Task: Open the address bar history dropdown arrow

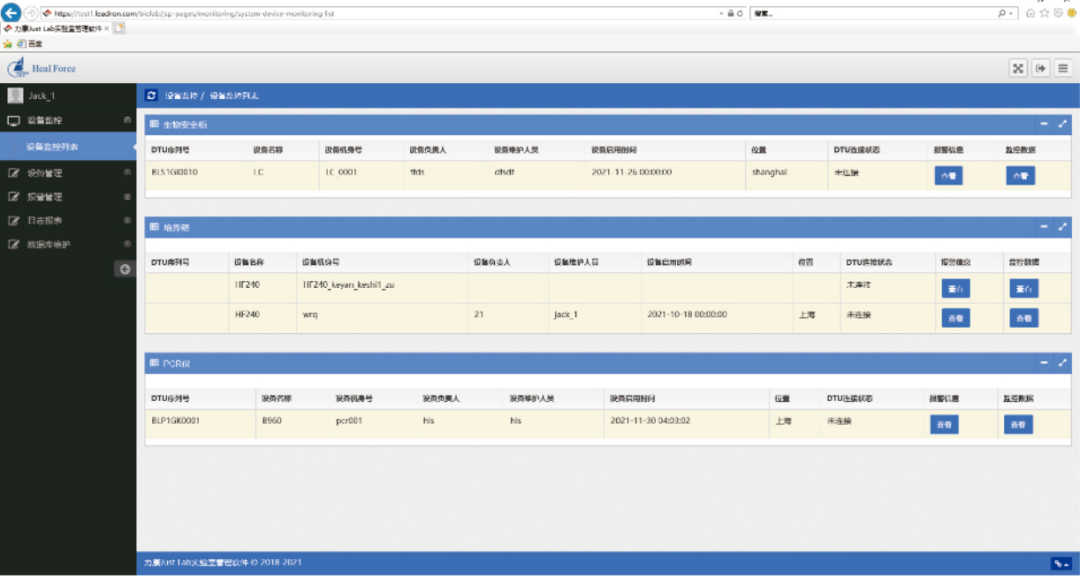Action: (722, 14)
